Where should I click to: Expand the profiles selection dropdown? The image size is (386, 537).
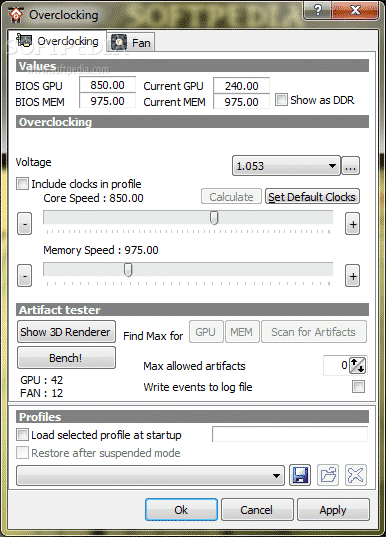[150, 475]
